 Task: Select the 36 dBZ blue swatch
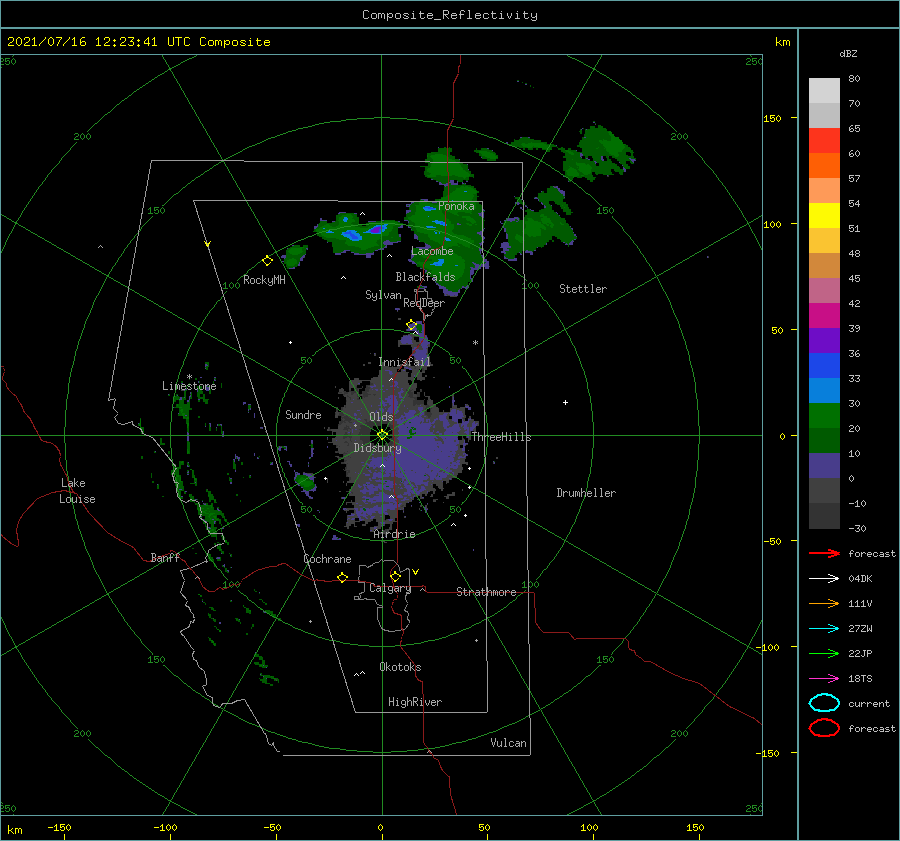tap(824, 365)
